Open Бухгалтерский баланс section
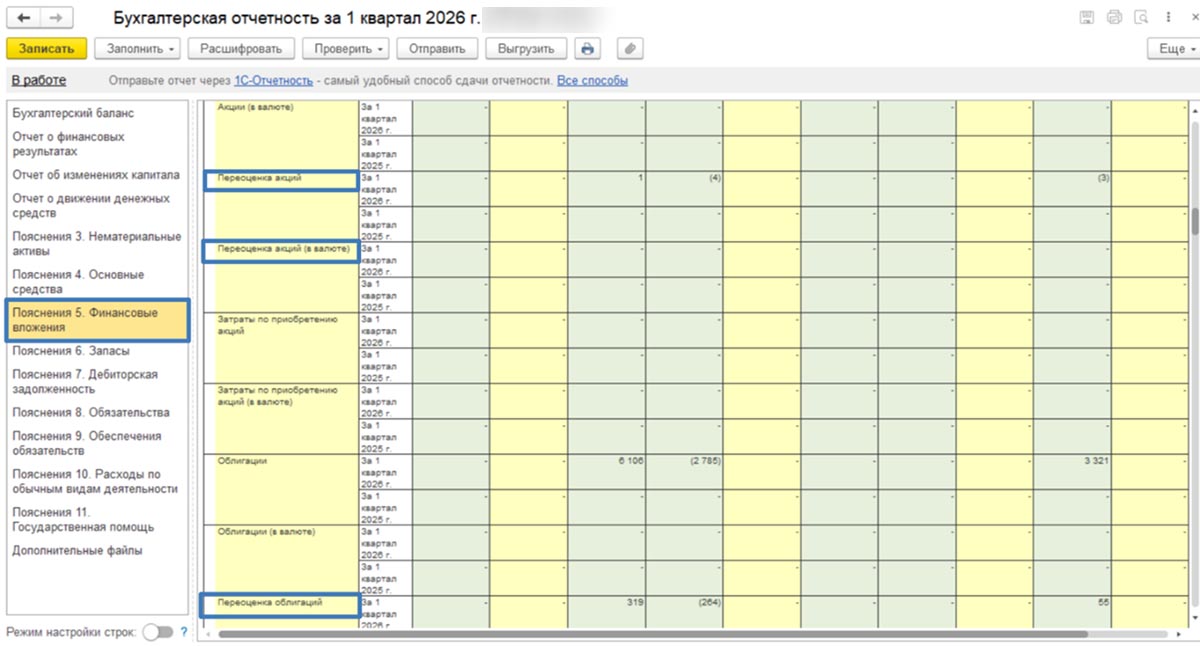The height and width of the screenshot is (646, 1200). [73, 114]
